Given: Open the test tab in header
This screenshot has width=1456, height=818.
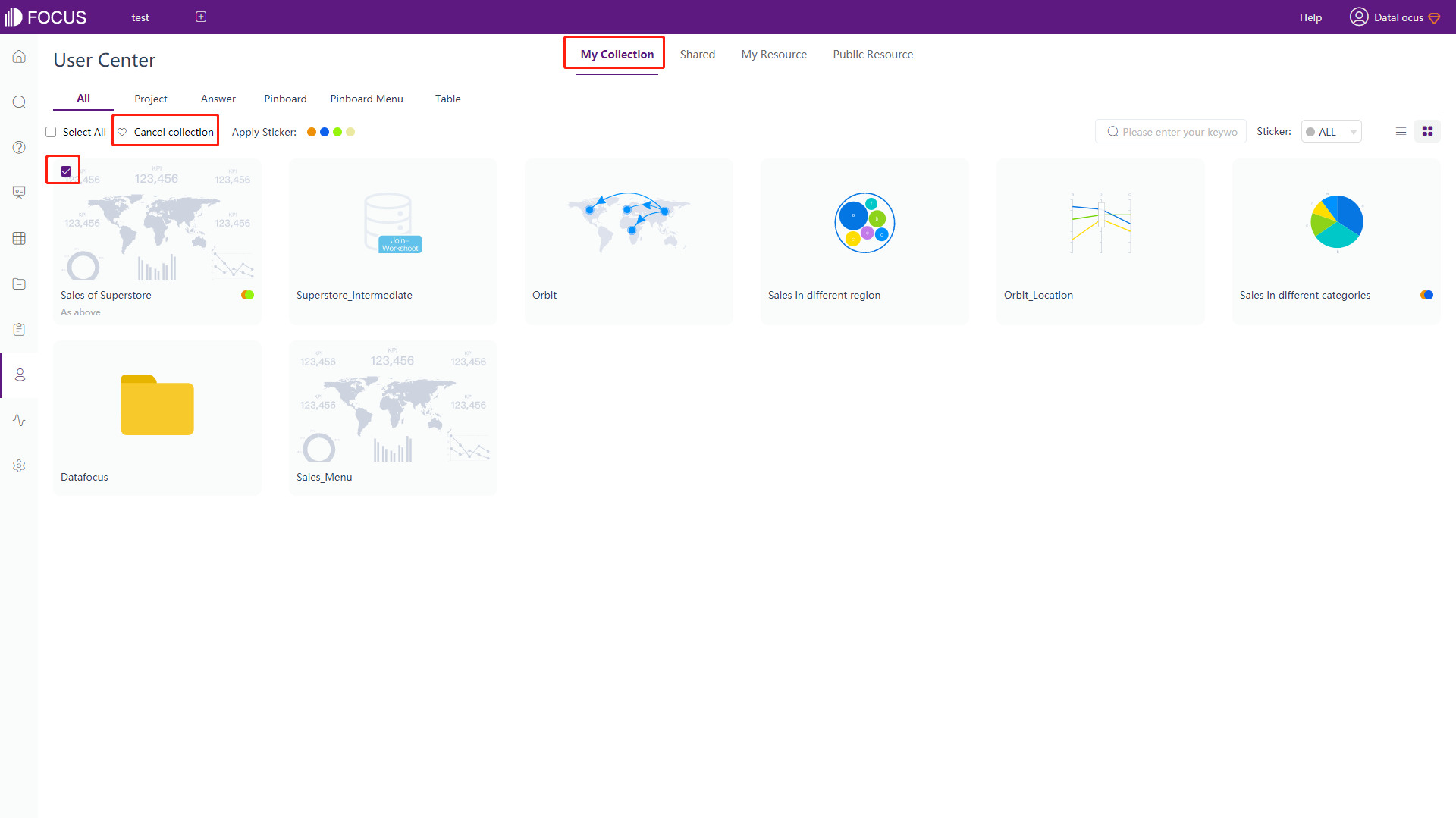Looking at the screenshot, I should (x=140, y=17).
